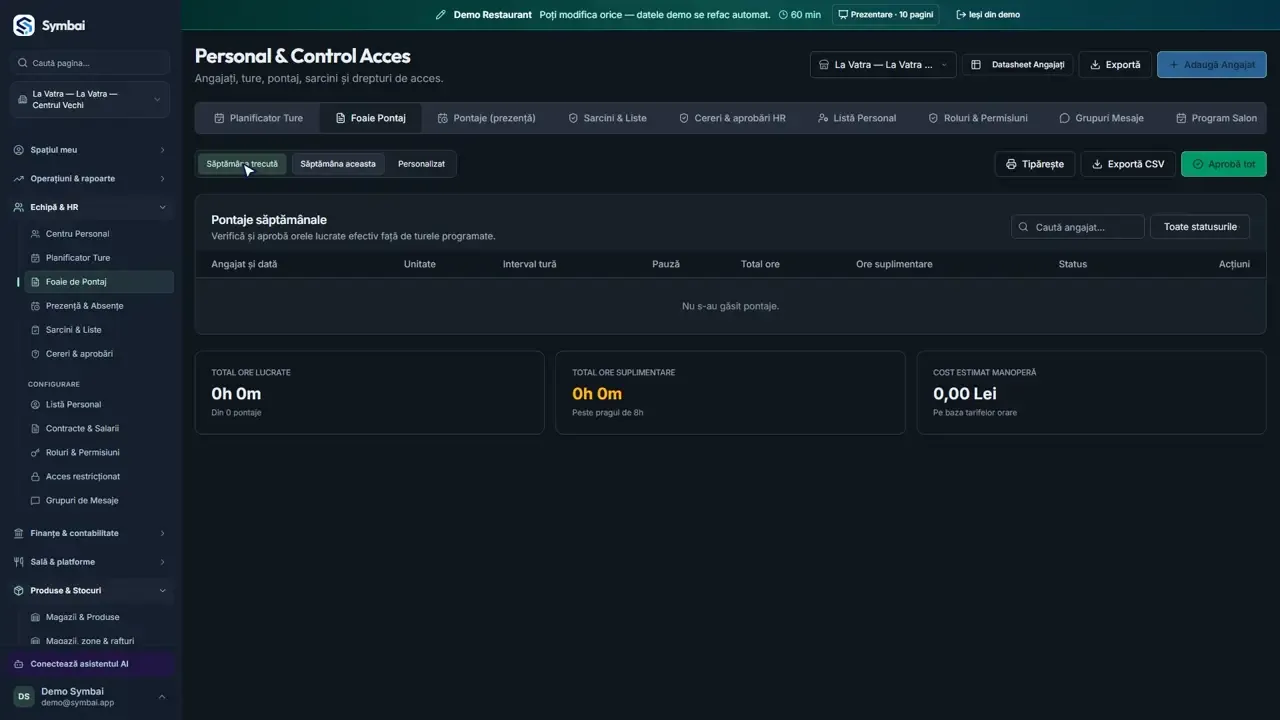Screen dimensions: 1280x720
Task: Click the Centru Personal sidebar icon
Action: (x=36, y=234)
